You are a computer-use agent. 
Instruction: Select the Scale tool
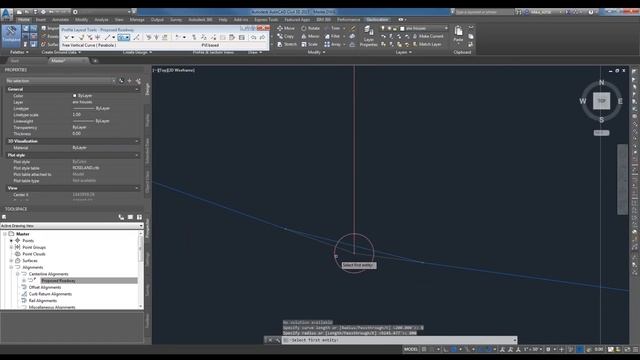coord(309,44)
